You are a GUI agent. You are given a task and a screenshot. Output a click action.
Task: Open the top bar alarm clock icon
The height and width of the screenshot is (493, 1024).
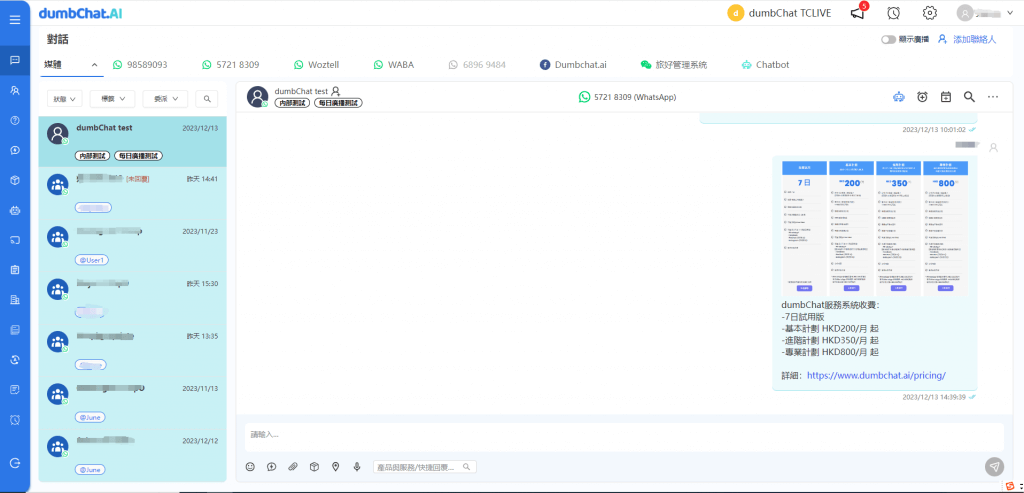(893, 12)
